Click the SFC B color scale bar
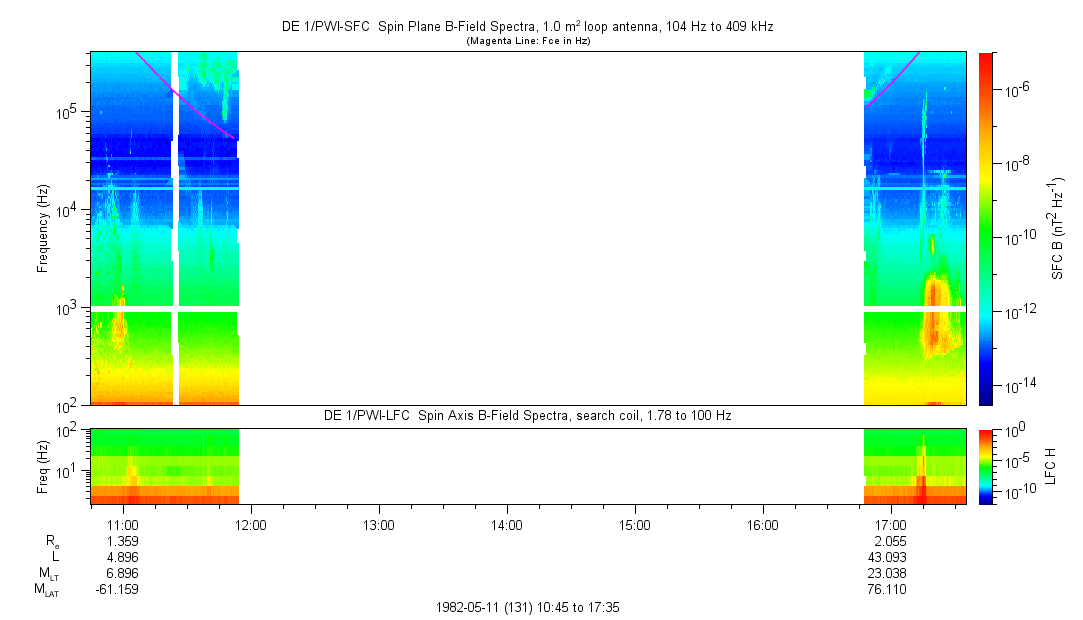1083x620 pixels. click(984, 228)
